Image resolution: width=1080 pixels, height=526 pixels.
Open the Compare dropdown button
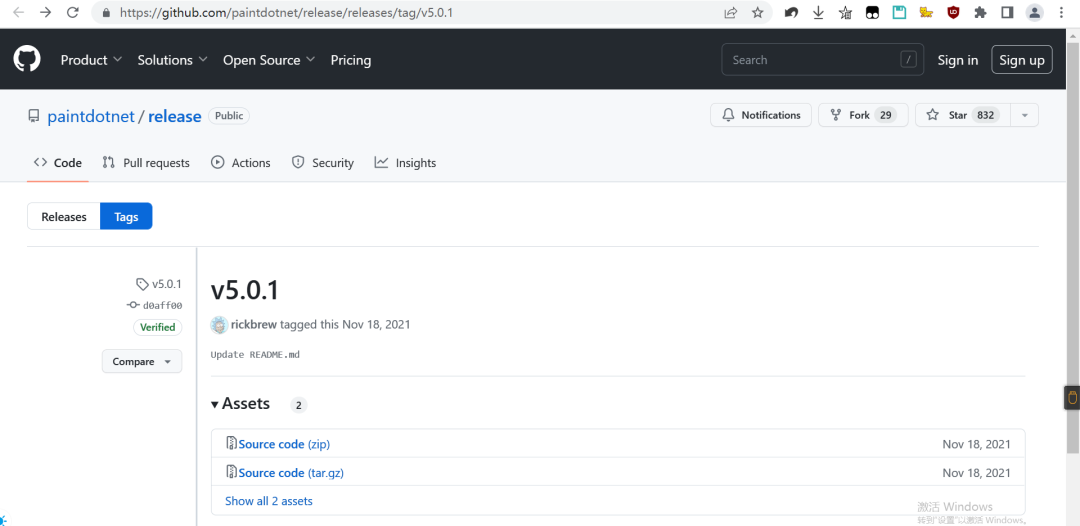142,361
